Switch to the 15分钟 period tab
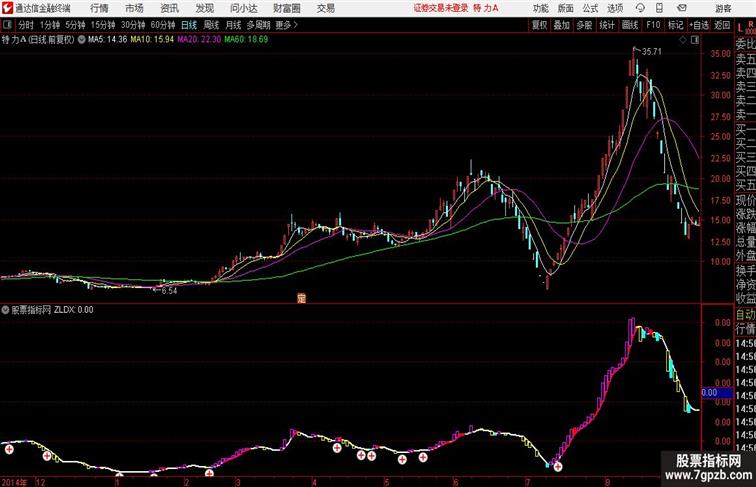Image resolution: width=756 pixels, height=487 pixels. [x=103, y=25]
